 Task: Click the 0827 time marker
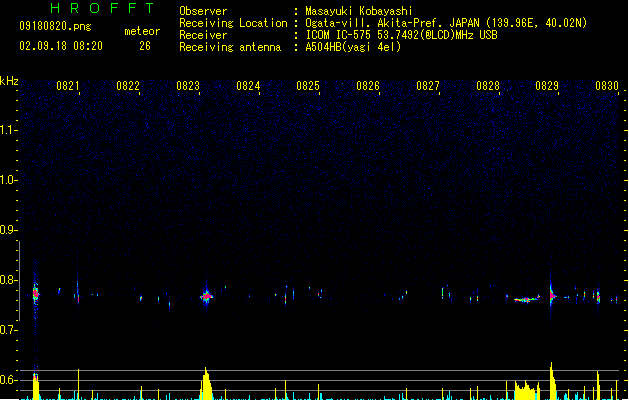click(428, 86)
